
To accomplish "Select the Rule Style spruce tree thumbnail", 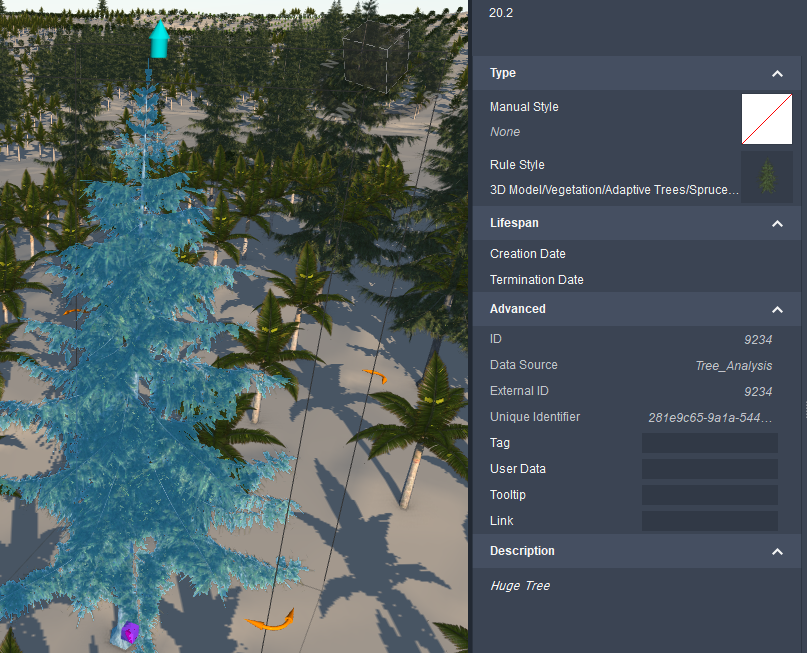I will click(x=766, y=176).
